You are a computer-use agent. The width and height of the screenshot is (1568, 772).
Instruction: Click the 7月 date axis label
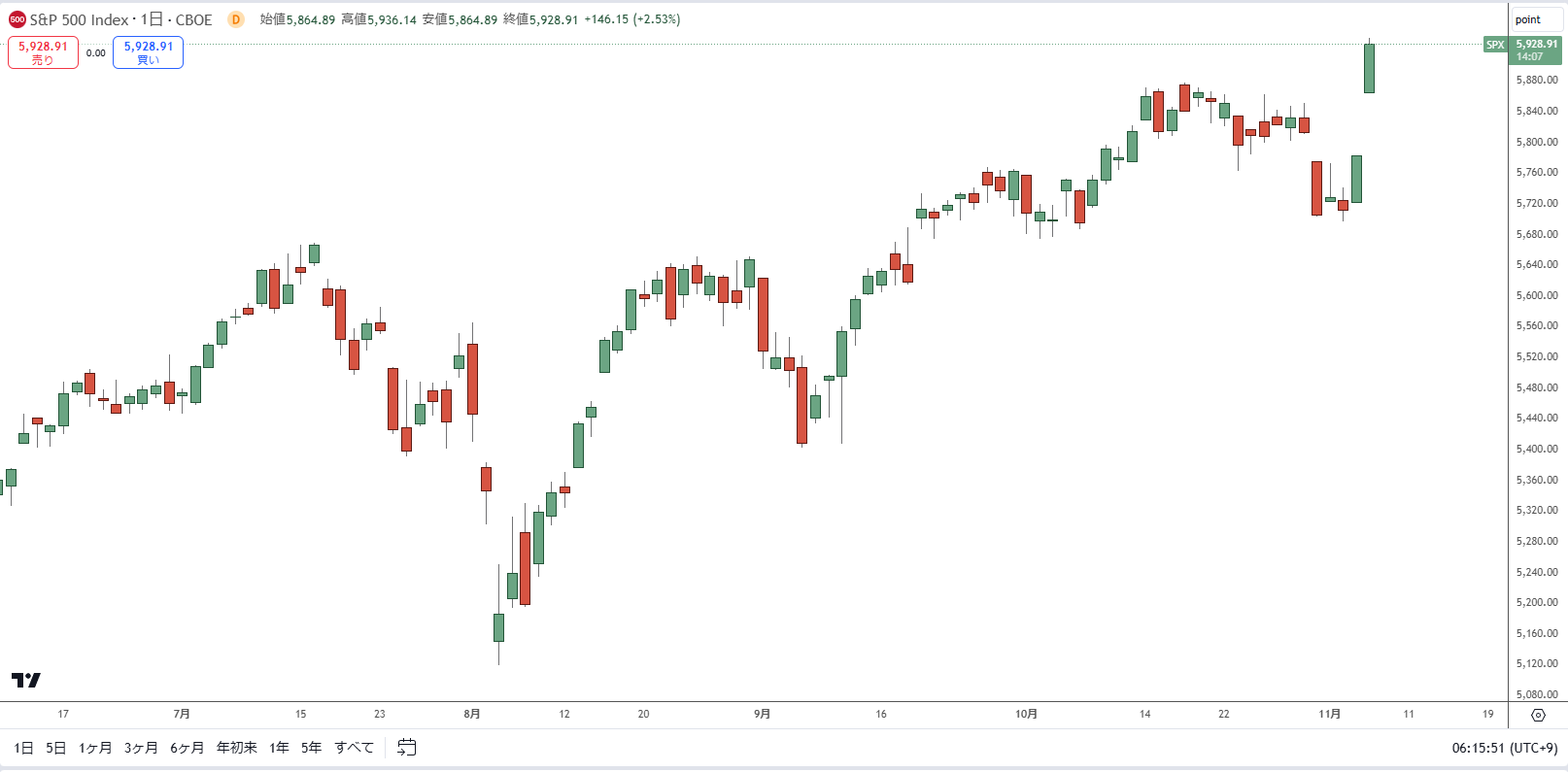(x=182, y=714)
